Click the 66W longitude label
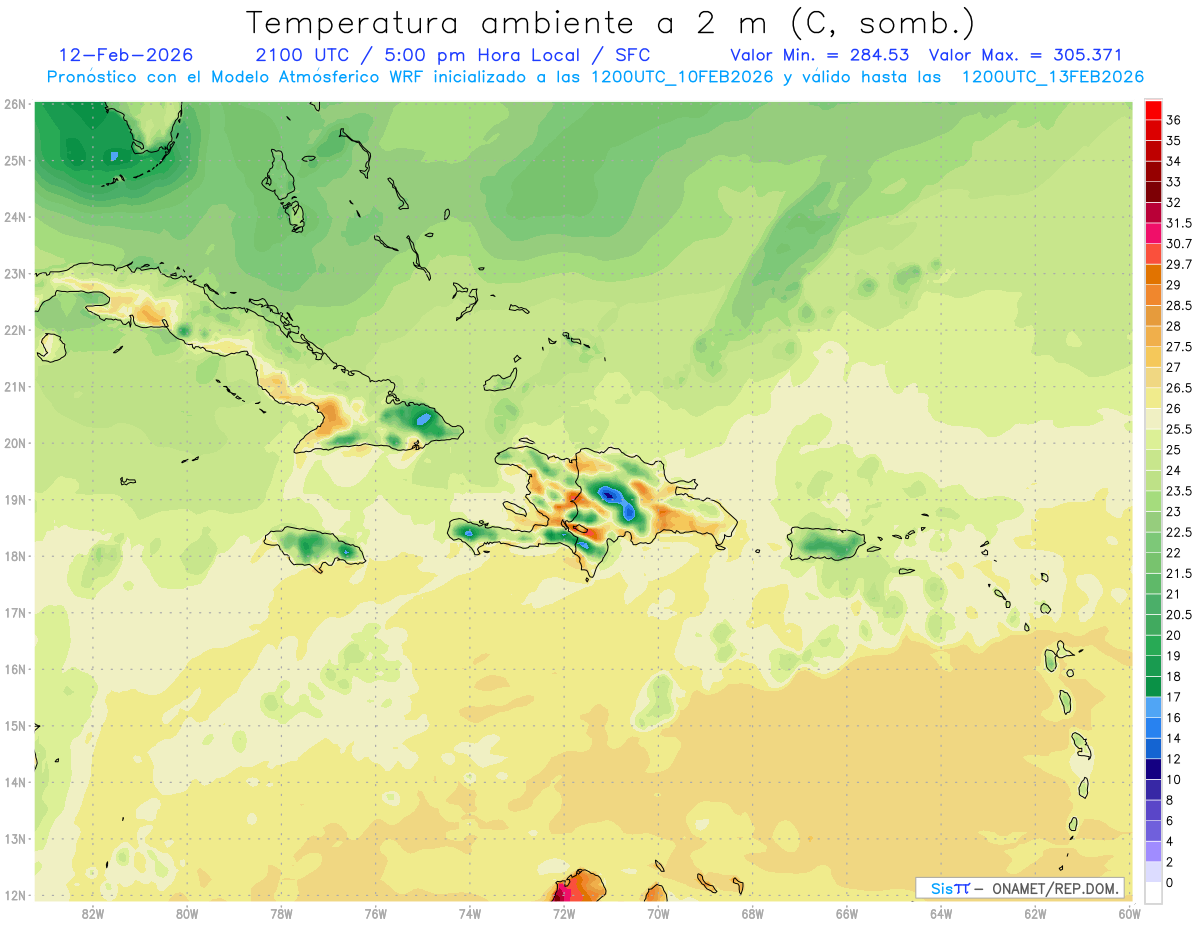The image size is (1200, 927). 847,913
